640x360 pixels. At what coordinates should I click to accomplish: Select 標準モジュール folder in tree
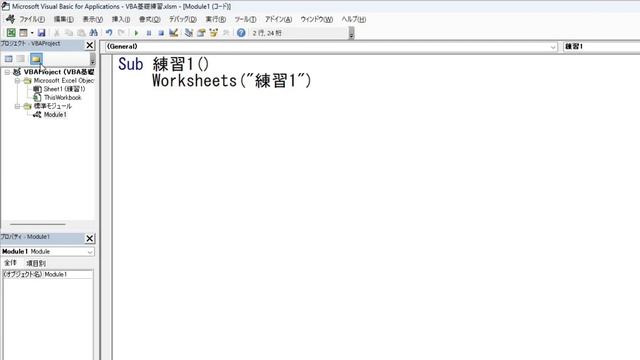(52, 106)
